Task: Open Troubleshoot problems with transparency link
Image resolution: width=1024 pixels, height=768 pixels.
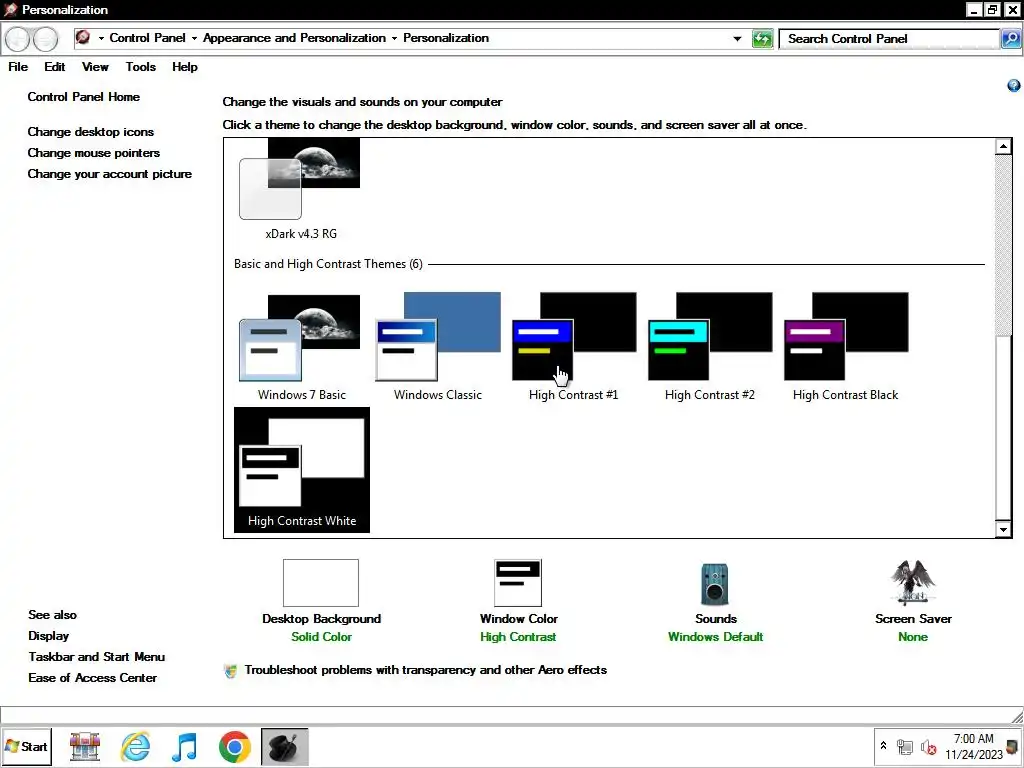Action: [426, 670]
